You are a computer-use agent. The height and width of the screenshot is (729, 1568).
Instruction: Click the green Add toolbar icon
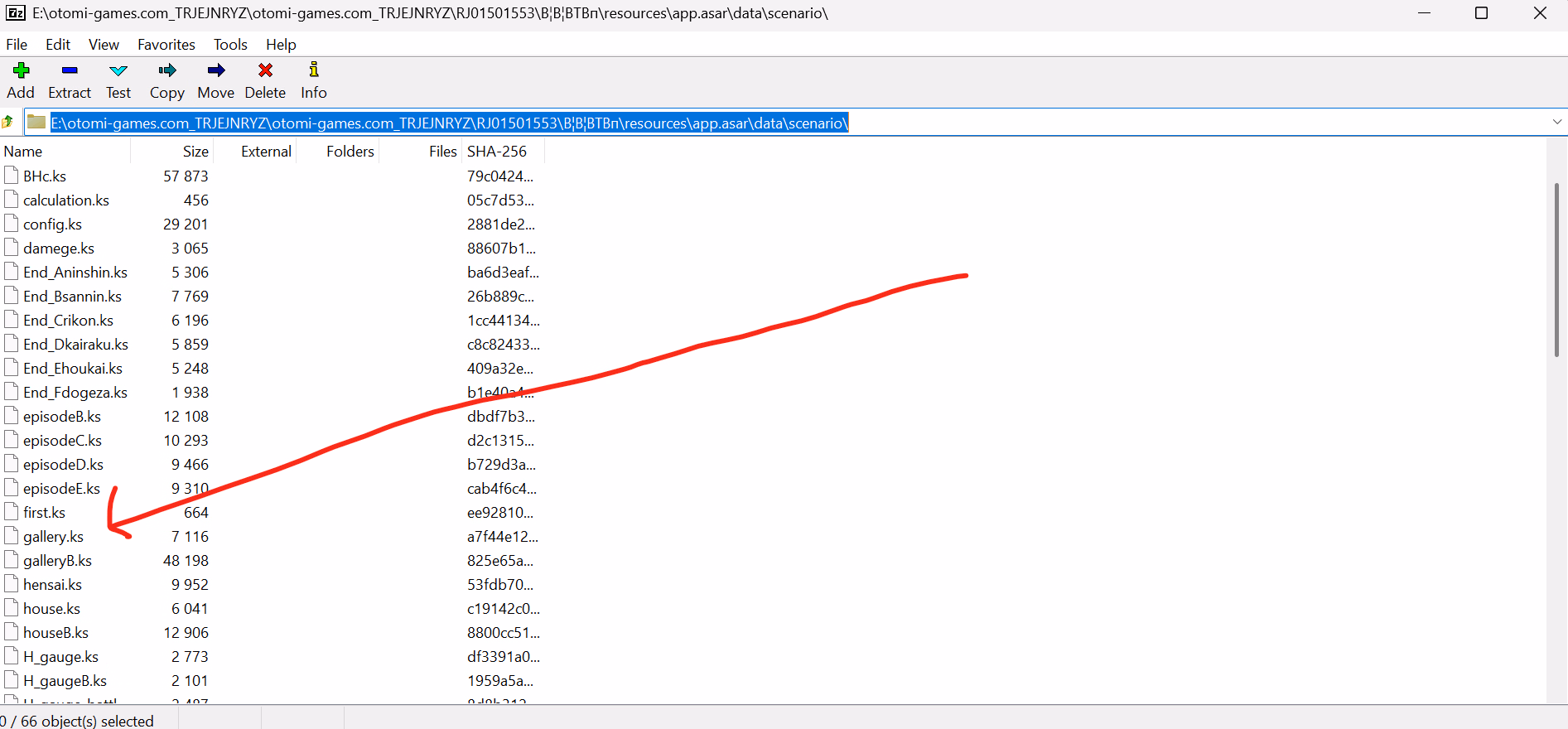(x=21, y=71)
